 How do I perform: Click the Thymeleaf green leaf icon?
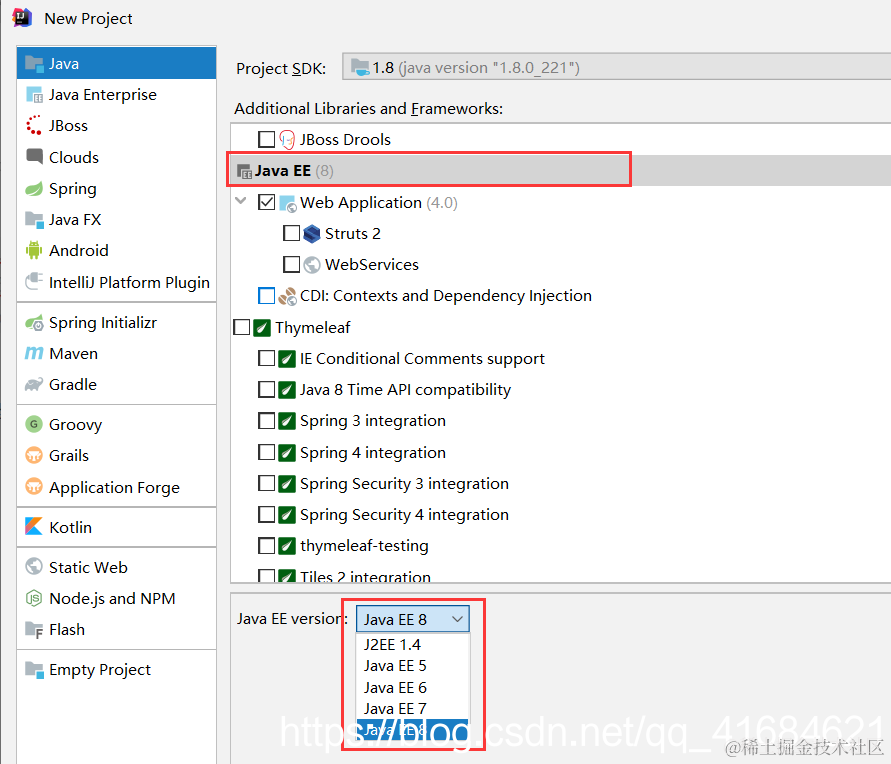point(262,328)
